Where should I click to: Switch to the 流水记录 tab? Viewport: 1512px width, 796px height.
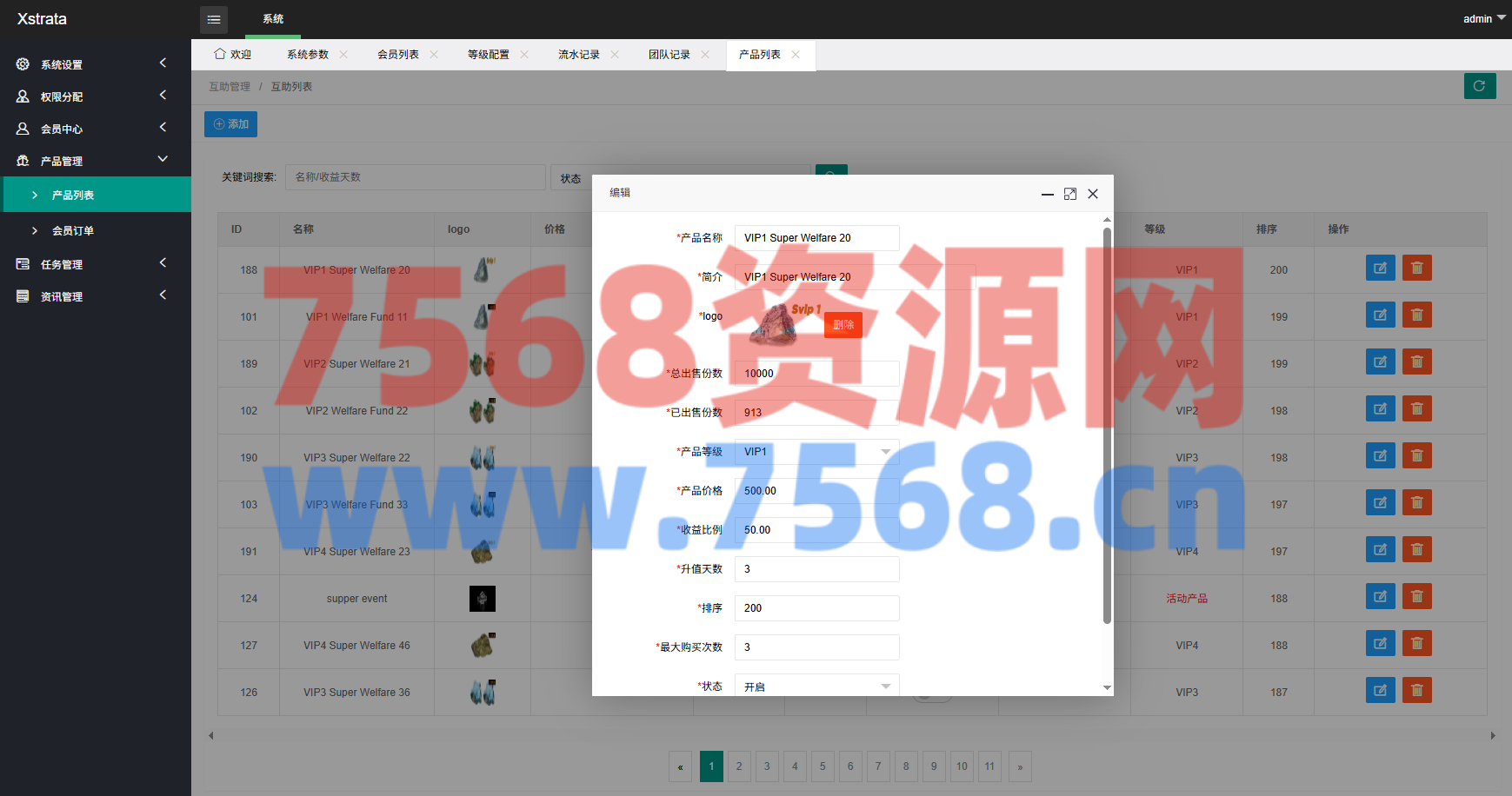[578, 55]
